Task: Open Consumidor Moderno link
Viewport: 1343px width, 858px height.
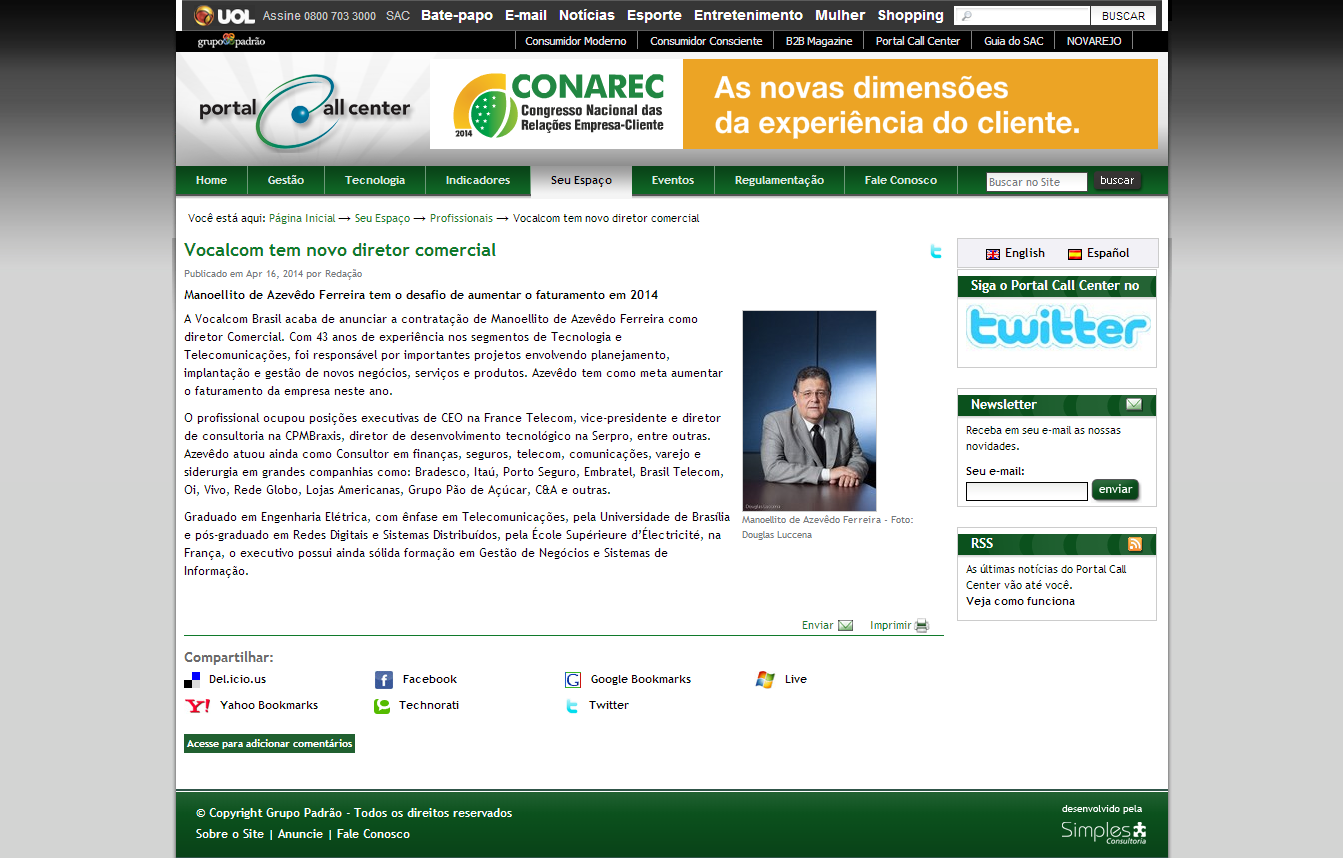Action: [x=576, y=41]
